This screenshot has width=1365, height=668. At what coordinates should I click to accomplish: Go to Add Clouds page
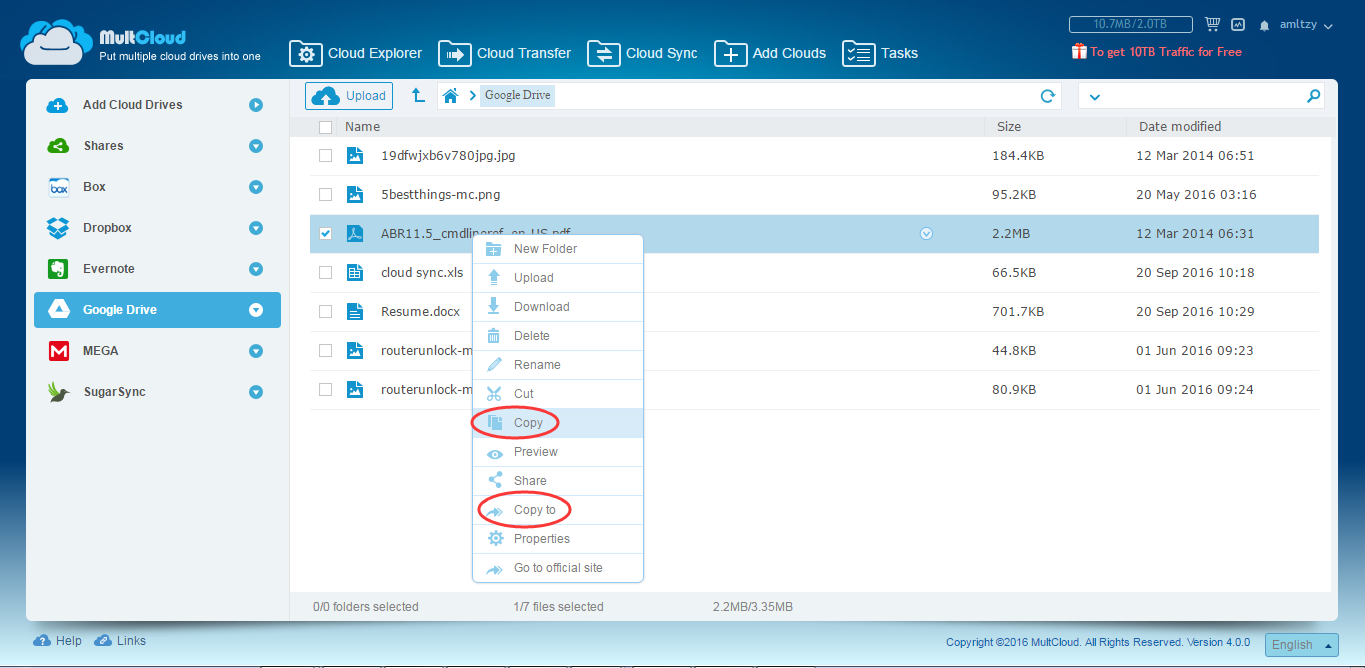[770, 54]
